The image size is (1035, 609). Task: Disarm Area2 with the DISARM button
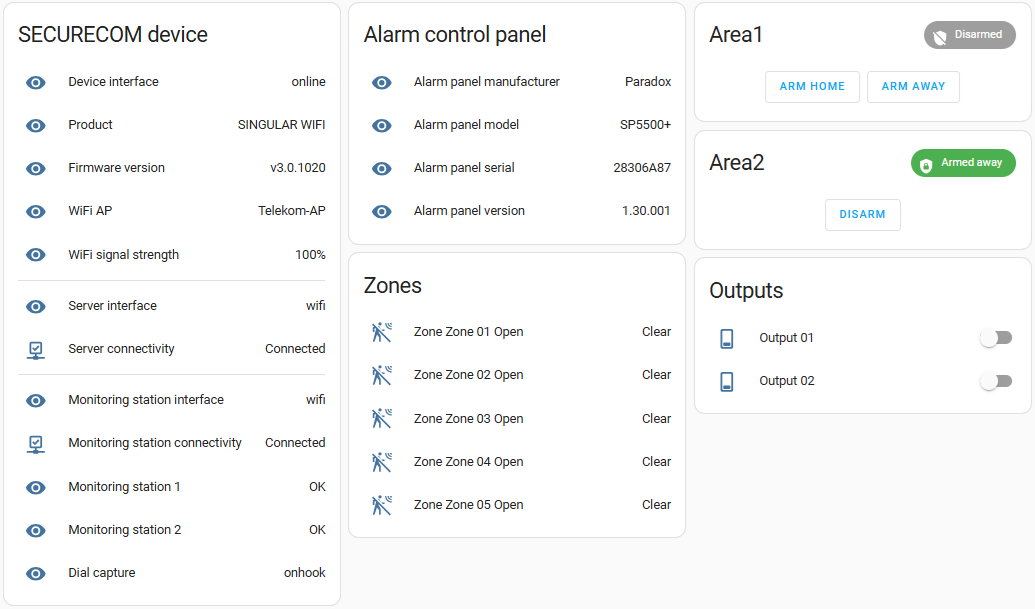coord(862,215)
